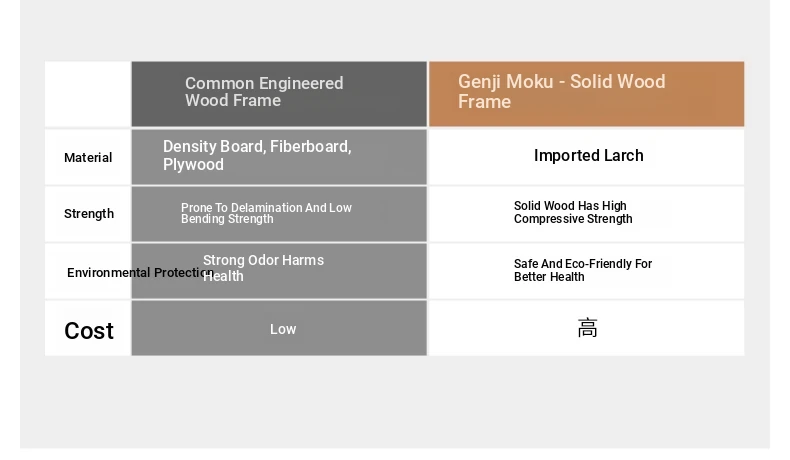Click the Material row label
790x460 pixels.
pyautogui.click(x=88, y=158)
